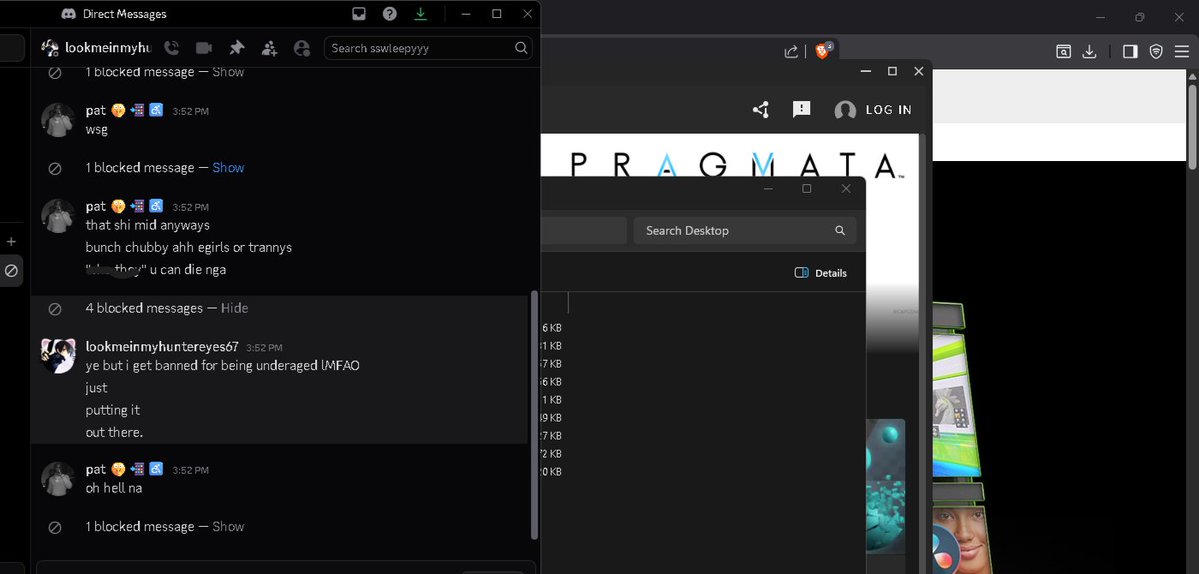Click the profile silhouette beside LOG IN

(x=845, y=110)
